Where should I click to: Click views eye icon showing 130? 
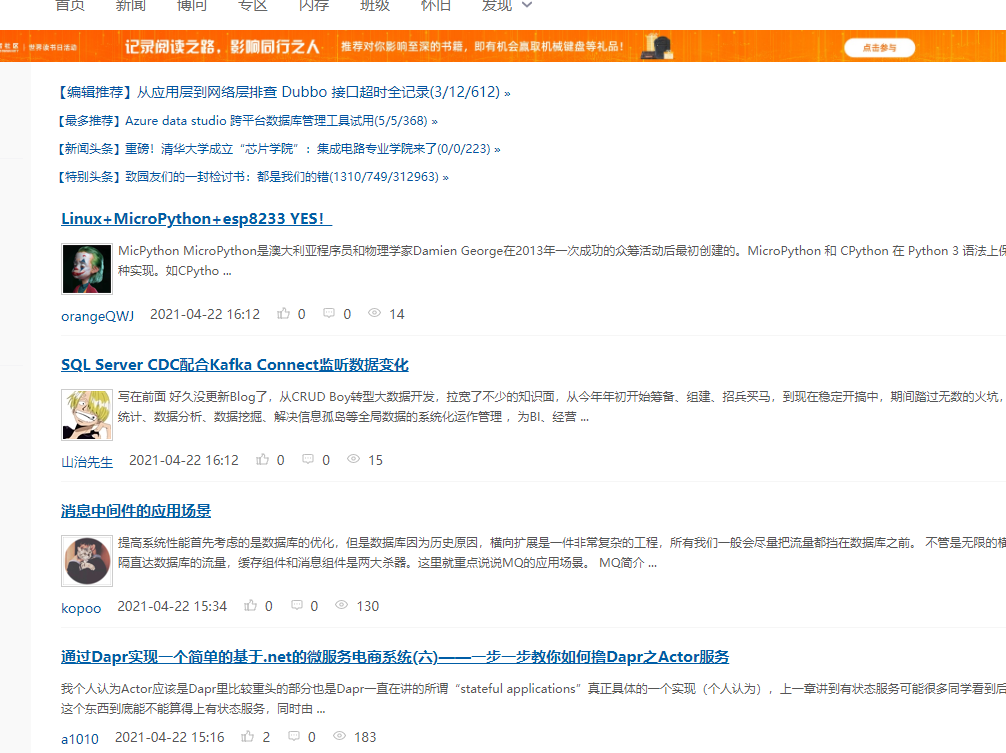341,605
